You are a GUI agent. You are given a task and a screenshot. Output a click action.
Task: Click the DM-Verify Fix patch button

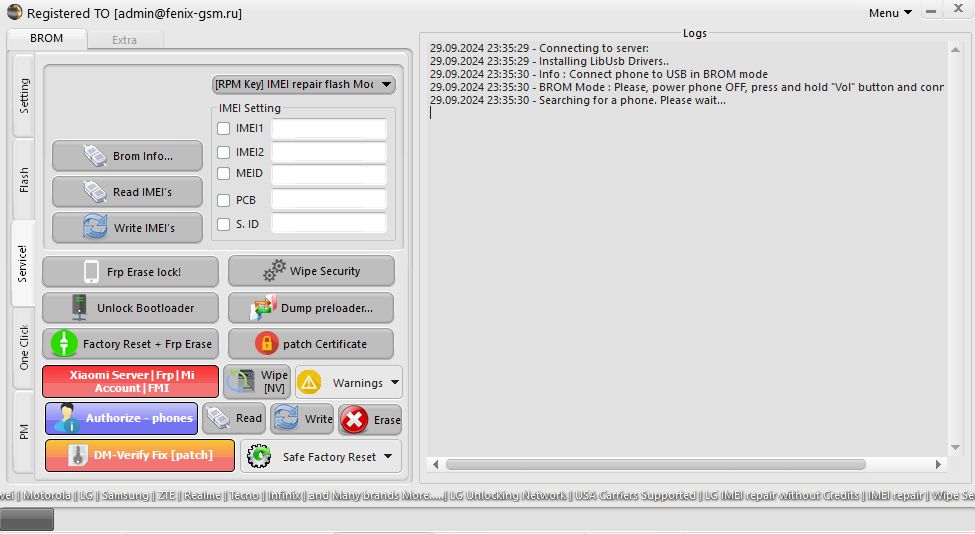[140, 456]
